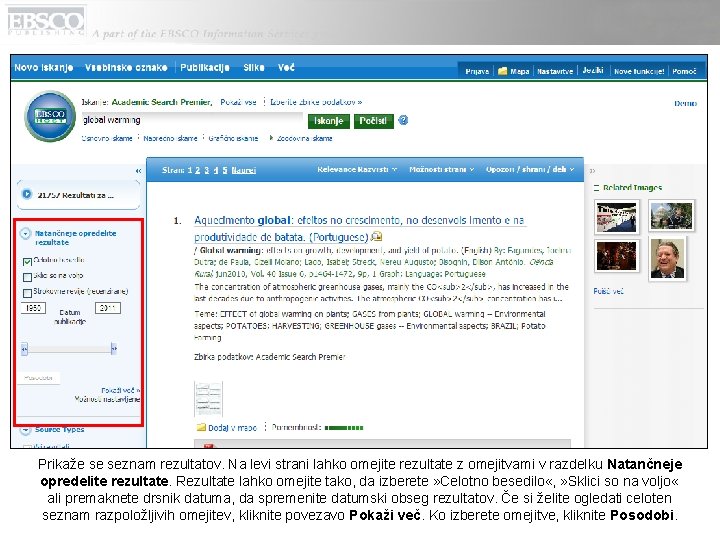Viewport: 720px width, 540px height.
Task: Click the global warming search field
Action: click(192, 120)
